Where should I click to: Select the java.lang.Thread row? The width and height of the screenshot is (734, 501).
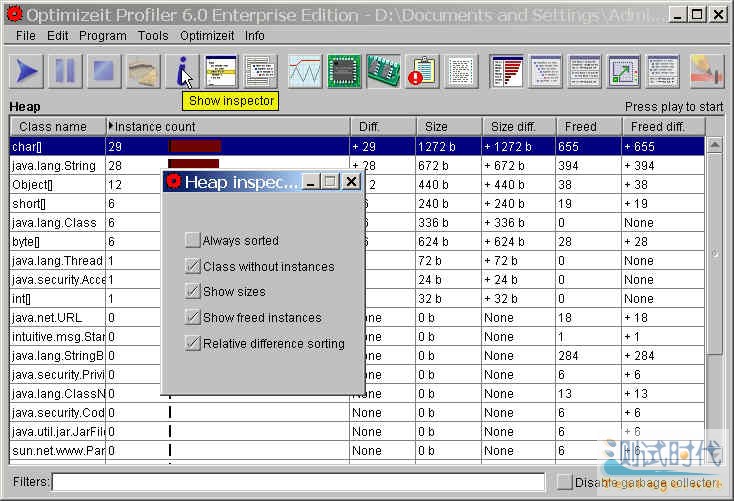[x=357, y=260]
